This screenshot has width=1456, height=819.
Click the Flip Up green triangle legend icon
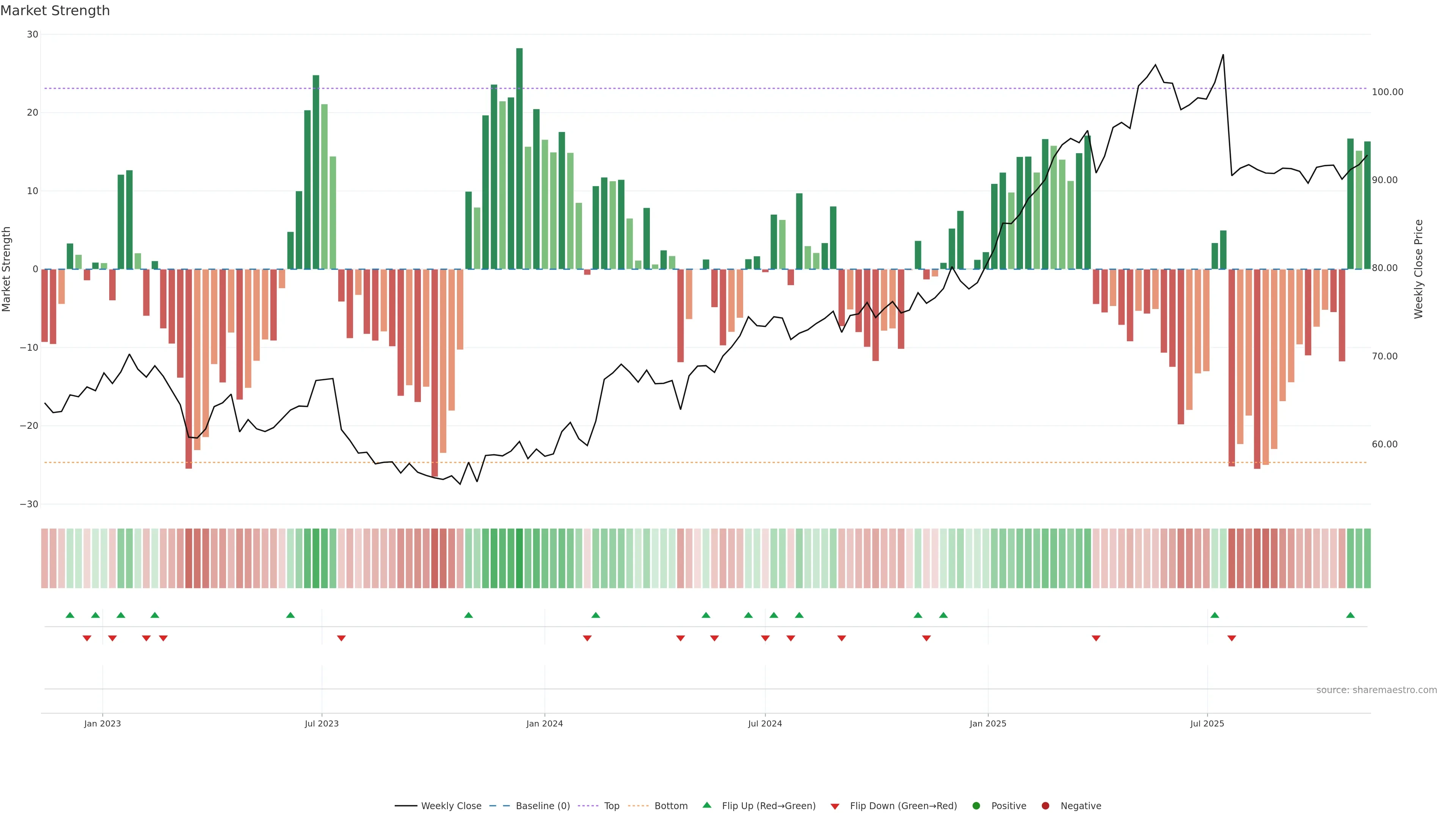coord(706,805)
